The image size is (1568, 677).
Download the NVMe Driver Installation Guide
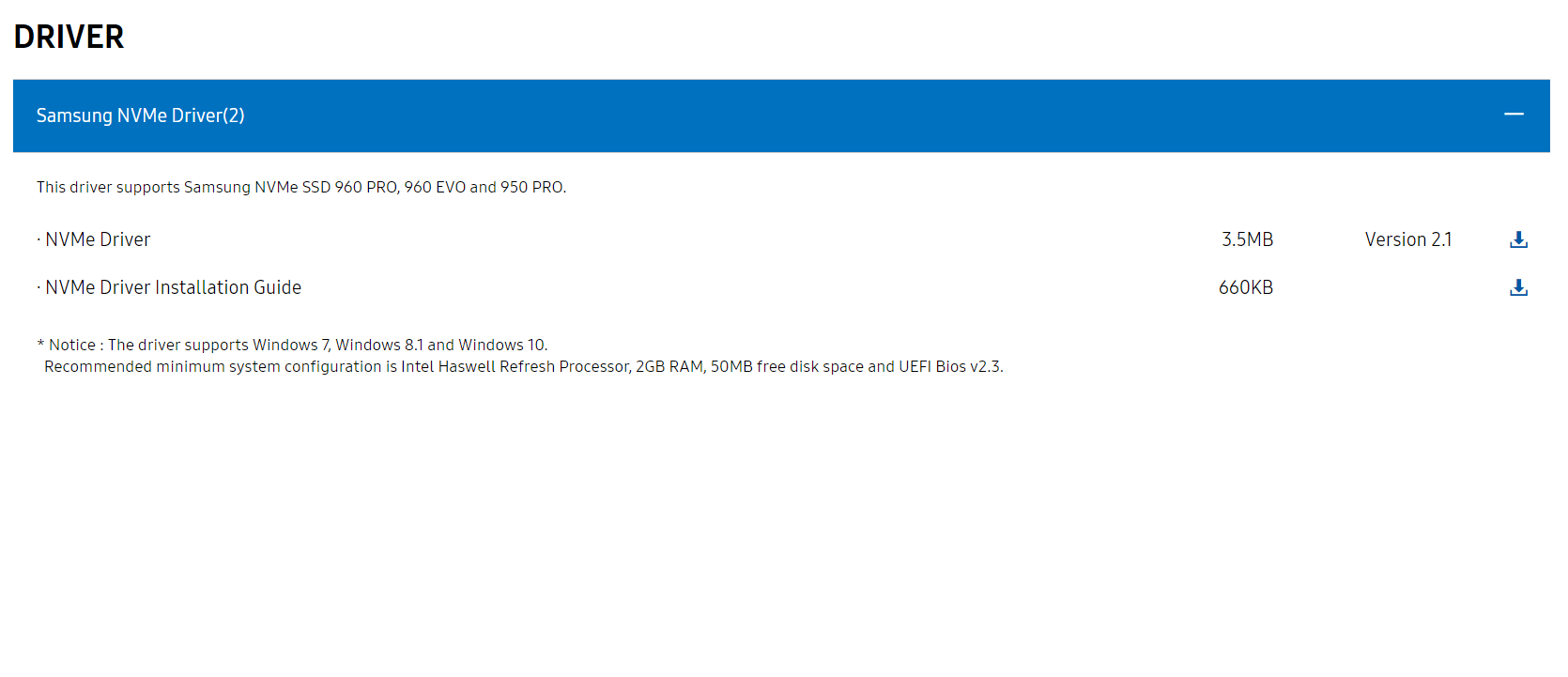[x=1518, y=287]
